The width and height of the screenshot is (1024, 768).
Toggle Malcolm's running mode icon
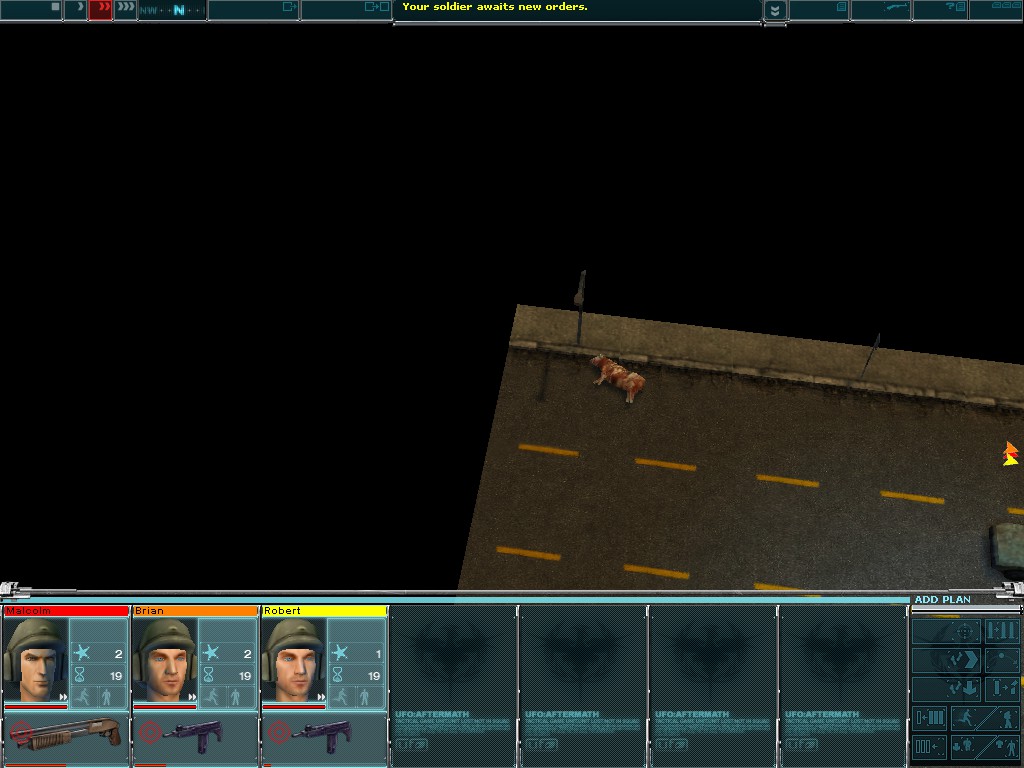(83, 697)
